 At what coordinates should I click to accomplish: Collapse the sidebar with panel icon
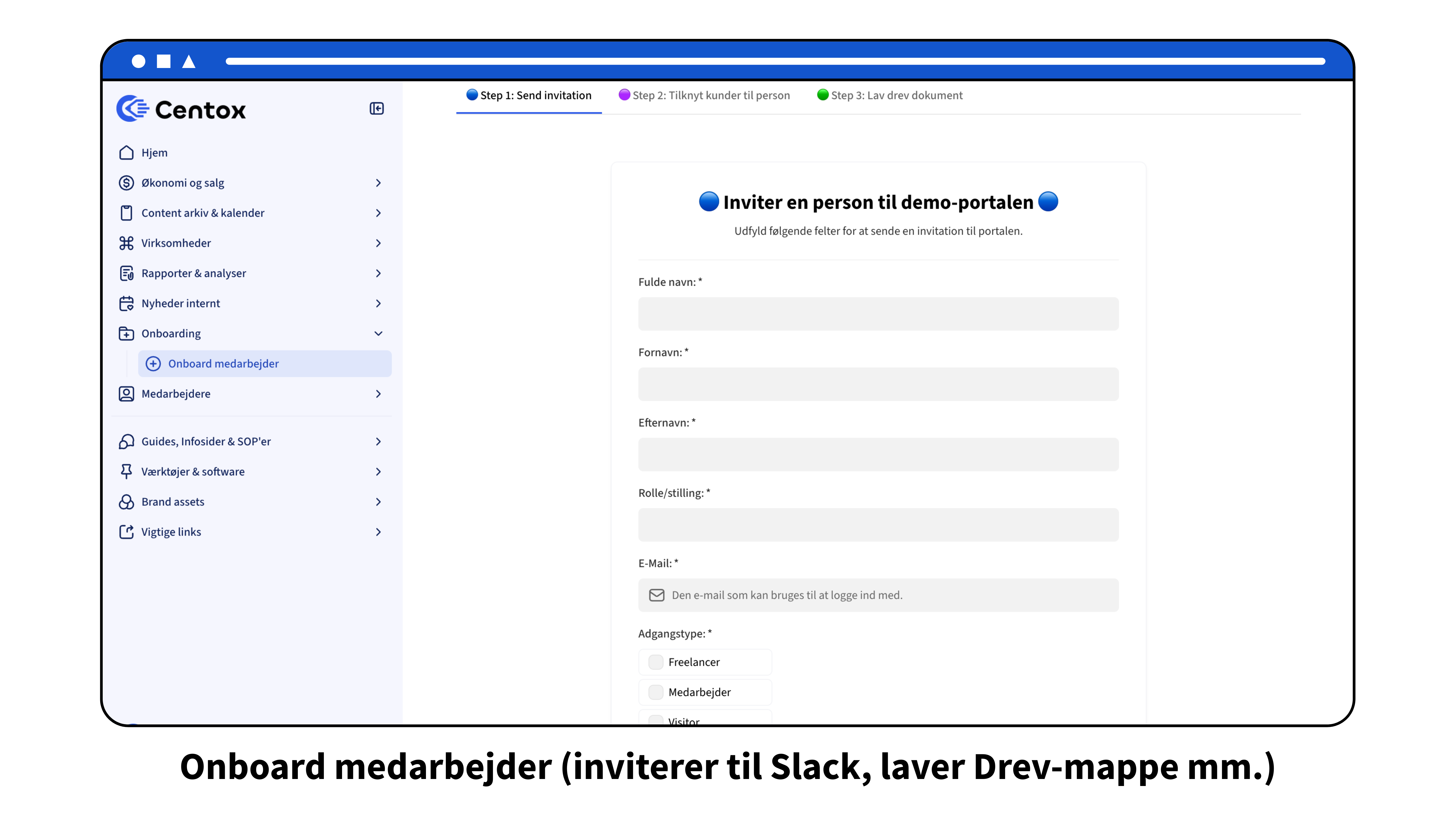pos(376,108)
